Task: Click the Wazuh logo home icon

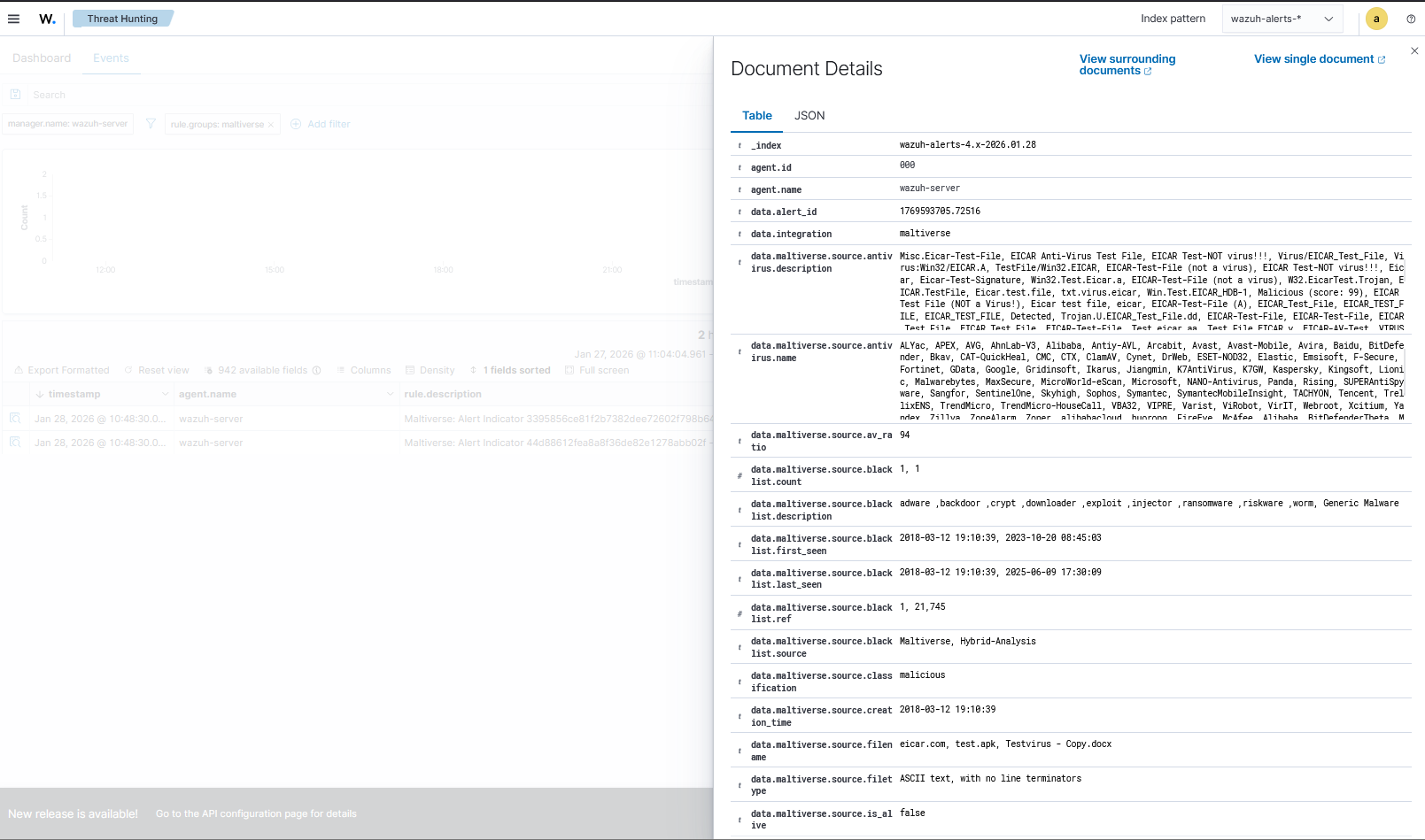Action: [x=47, y=19]
